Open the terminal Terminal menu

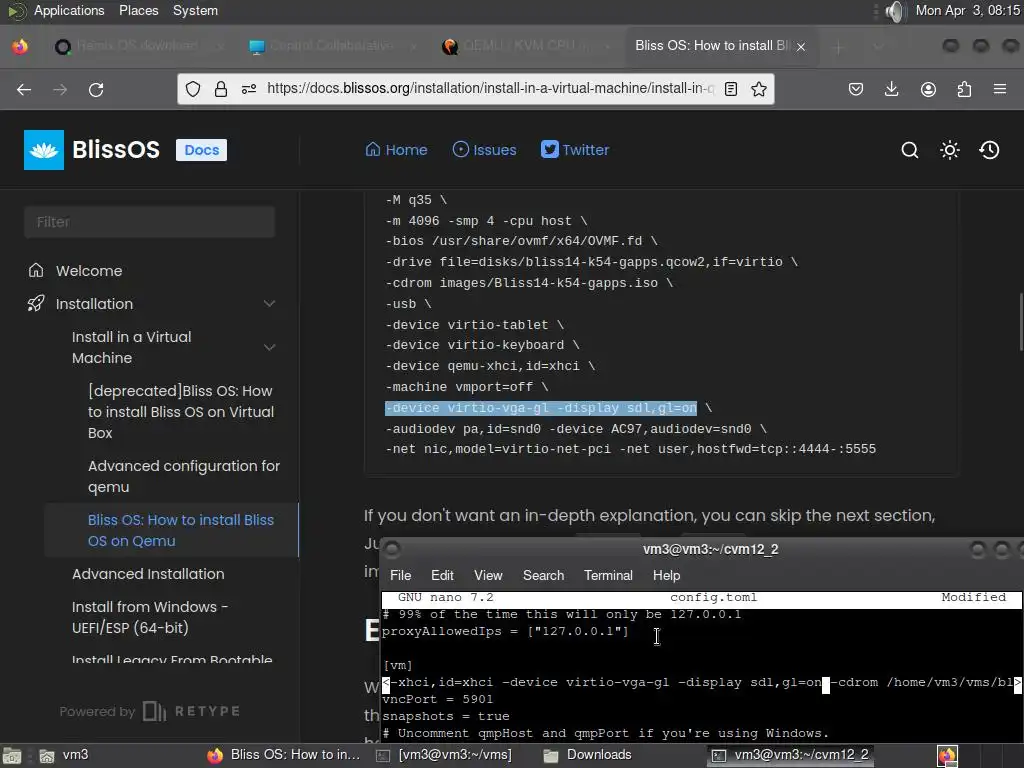pyautogui.click(x=608, y=575)
